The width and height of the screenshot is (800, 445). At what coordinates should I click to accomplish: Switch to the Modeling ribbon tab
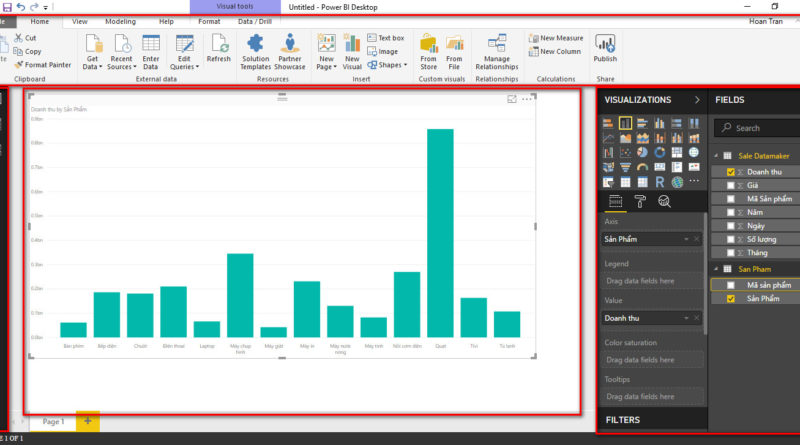[120, 21]
